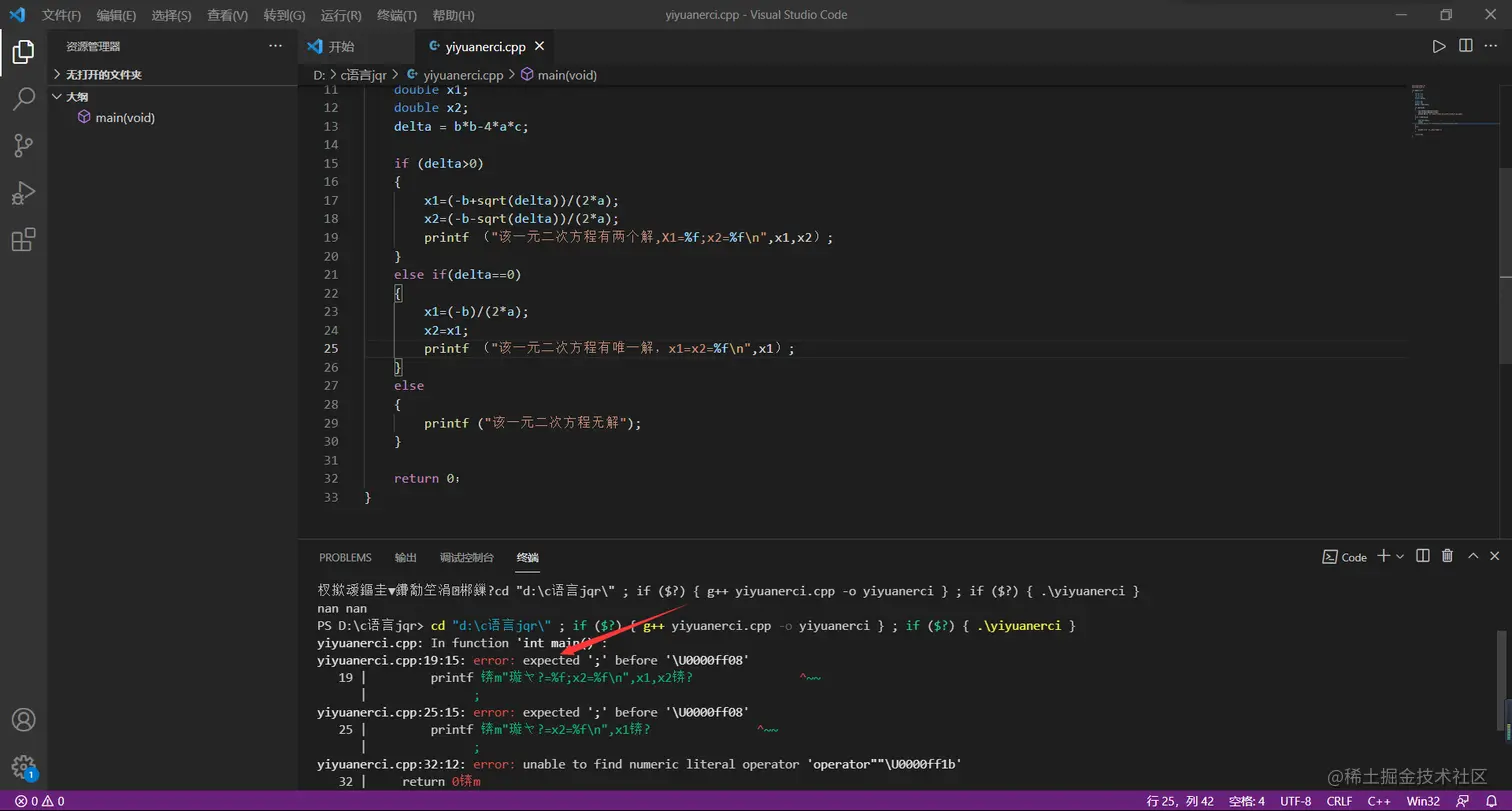This screenshot has width=1512, height=811.
Task: Select main(void) in the outline
Action: pyautogui.click(x=125, y=117)
